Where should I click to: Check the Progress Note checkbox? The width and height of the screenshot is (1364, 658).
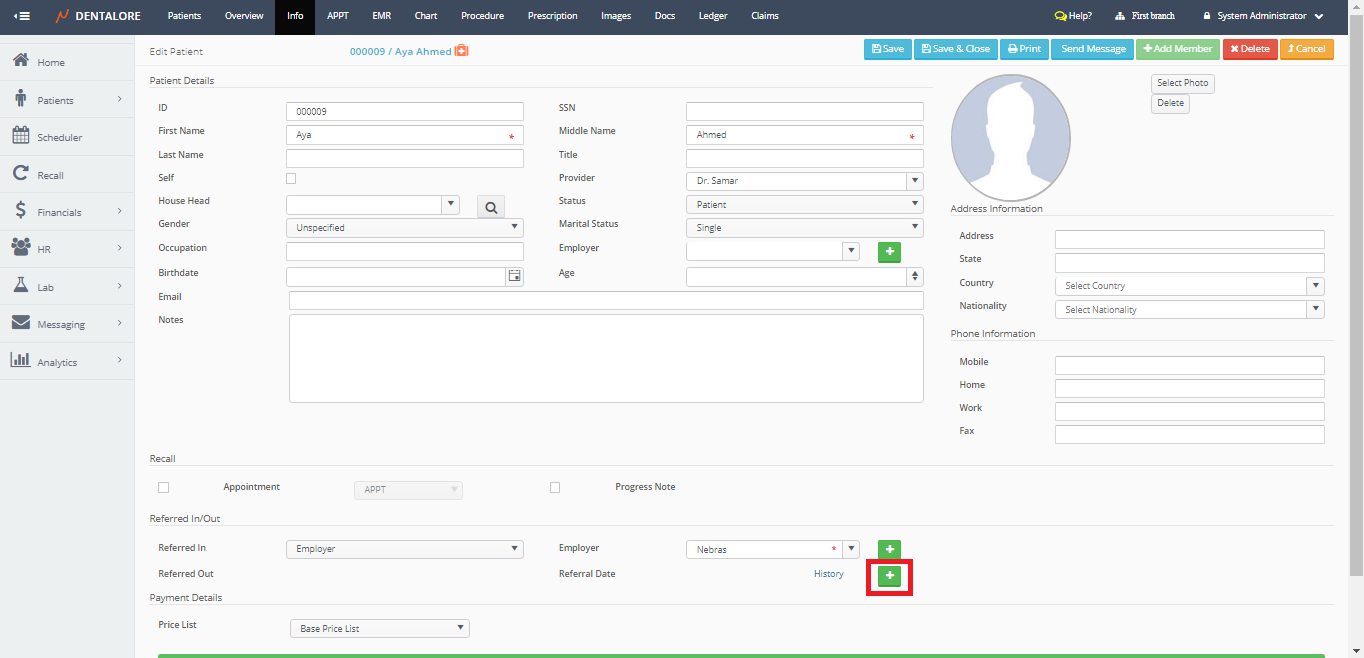coord(555,488)
